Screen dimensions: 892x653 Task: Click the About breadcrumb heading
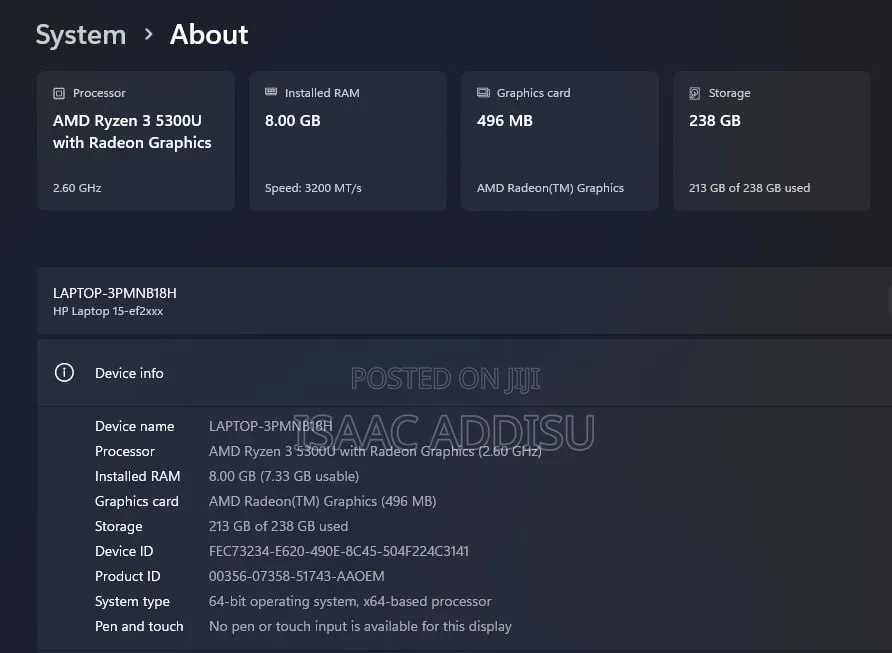(209, 35)
